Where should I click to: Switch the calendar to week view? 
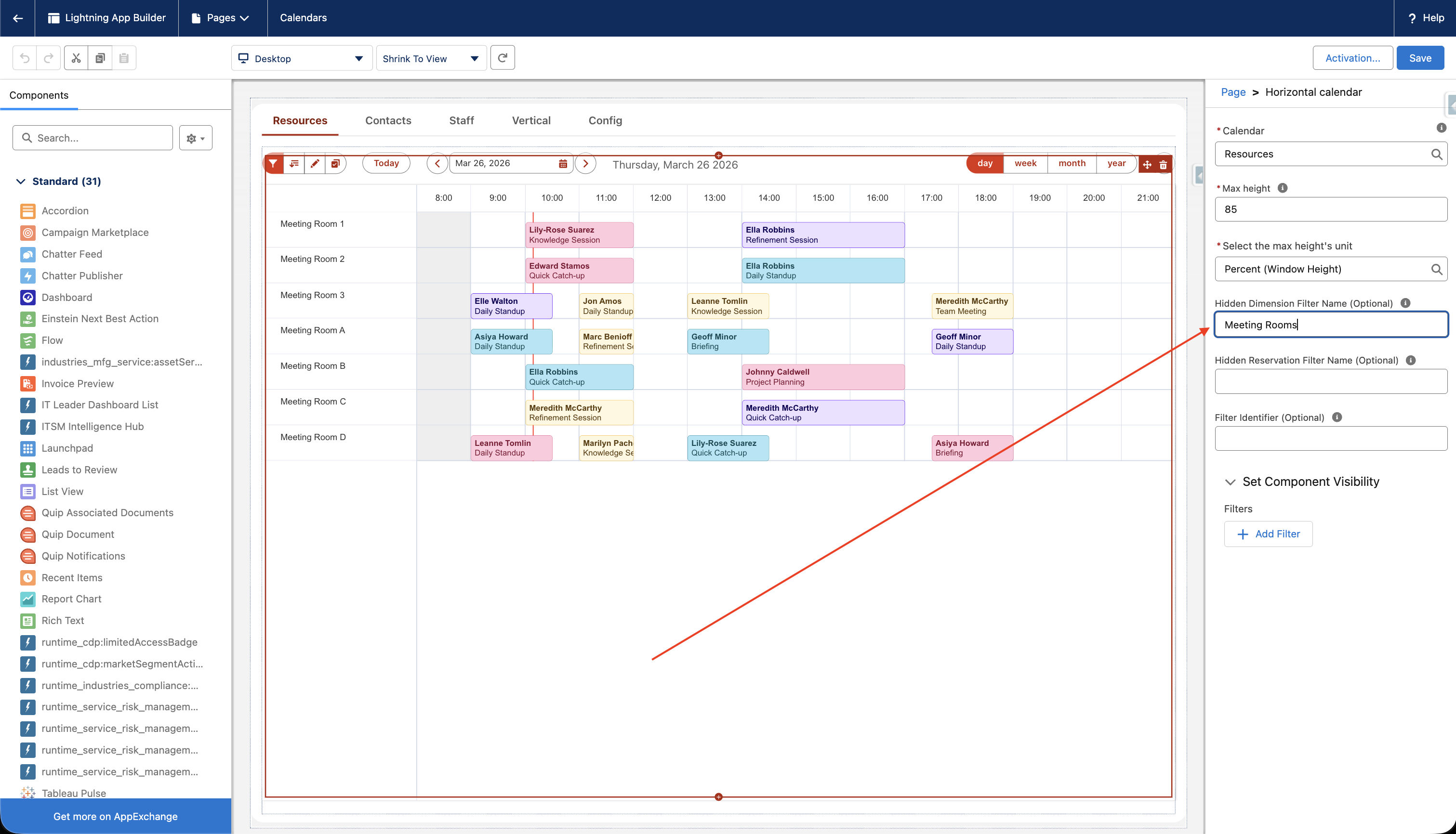[1025, 163]
